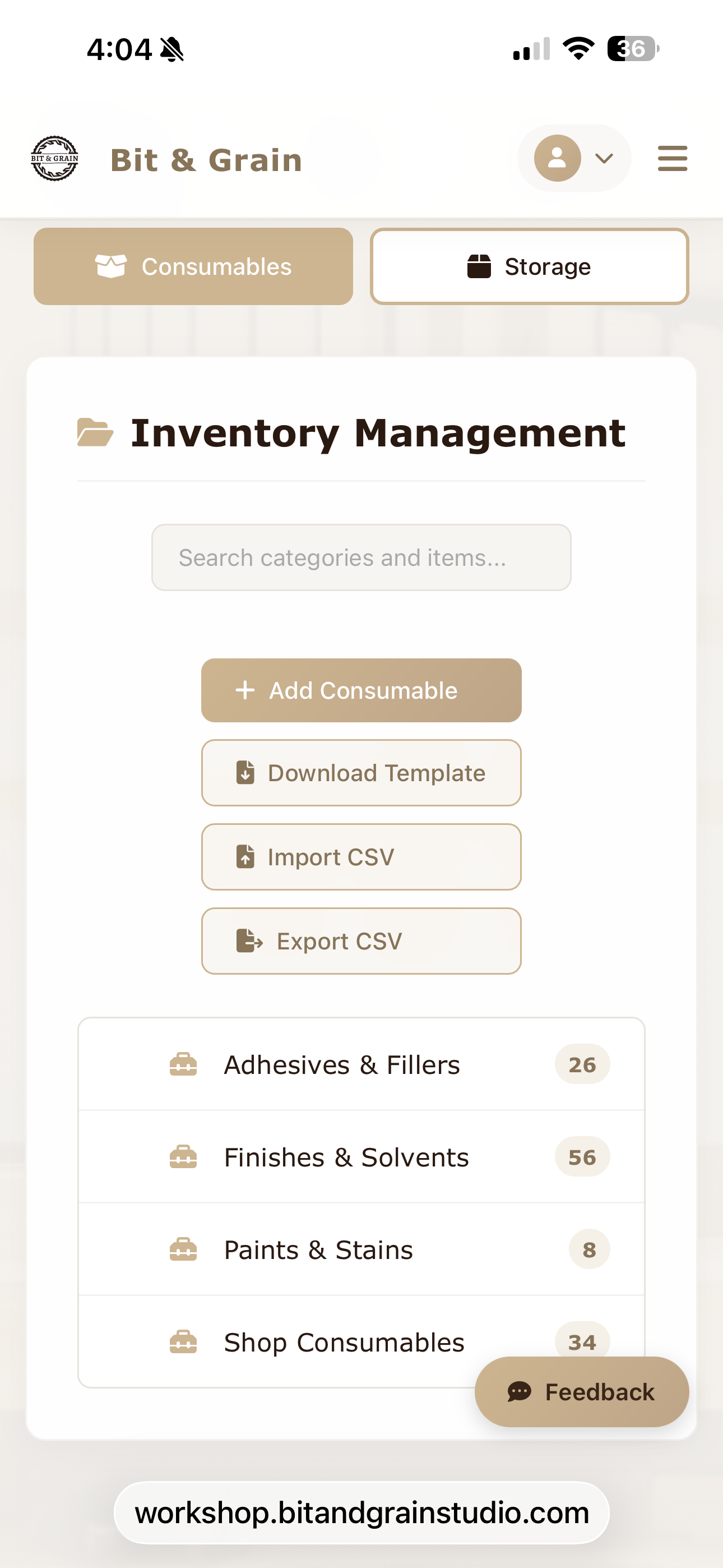Expand the account dropdown chevron
723x1568 pixels.
[x=604, y=159]
